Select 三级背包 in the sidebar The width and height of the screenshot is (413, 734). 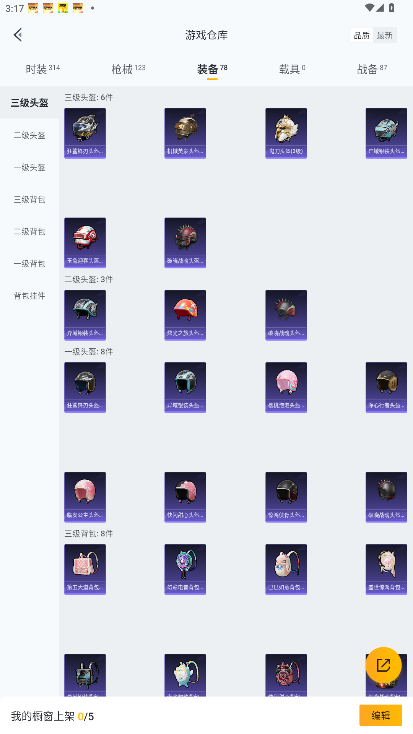(x=30, y=199)
